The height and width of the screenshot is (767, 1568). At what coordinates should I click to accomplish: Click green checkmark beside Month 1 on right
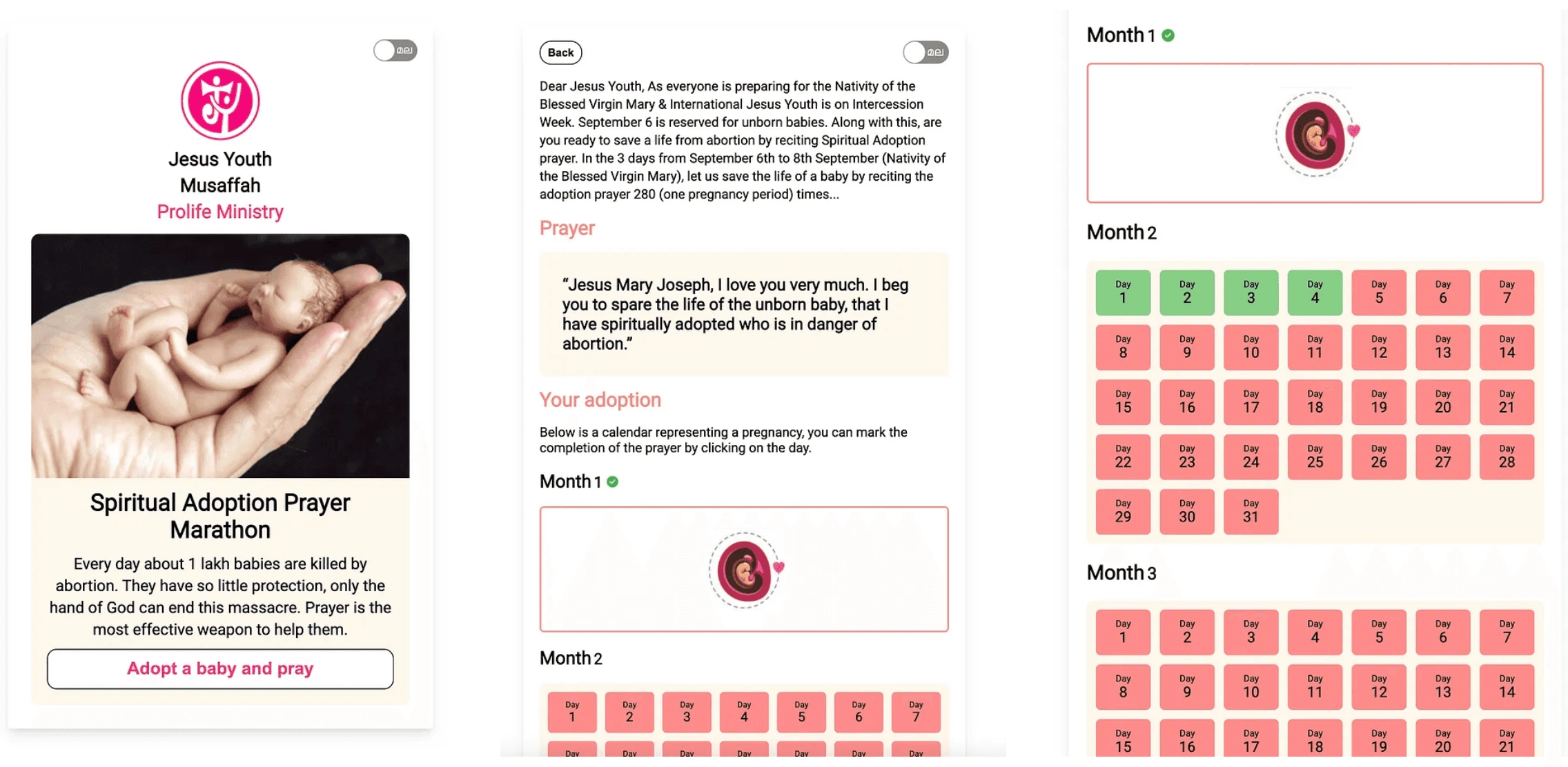(x=1168, y=35)
